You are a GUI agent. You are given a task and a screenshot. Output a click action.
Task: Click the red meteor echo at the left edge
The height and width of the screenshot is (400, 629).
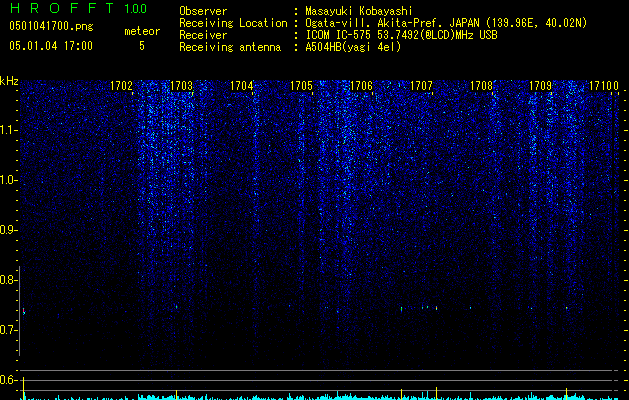coord(24,312)
